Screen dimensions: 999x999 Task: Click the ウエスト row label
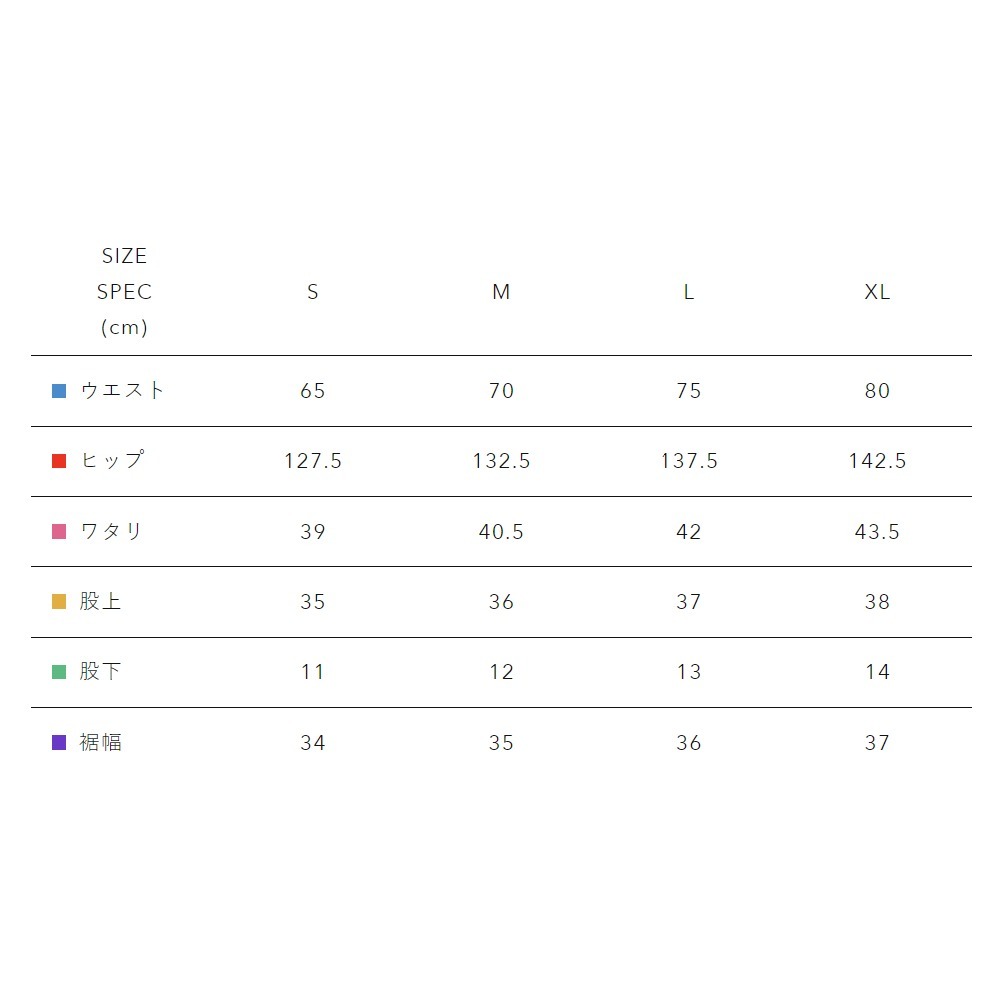(122, 391)
